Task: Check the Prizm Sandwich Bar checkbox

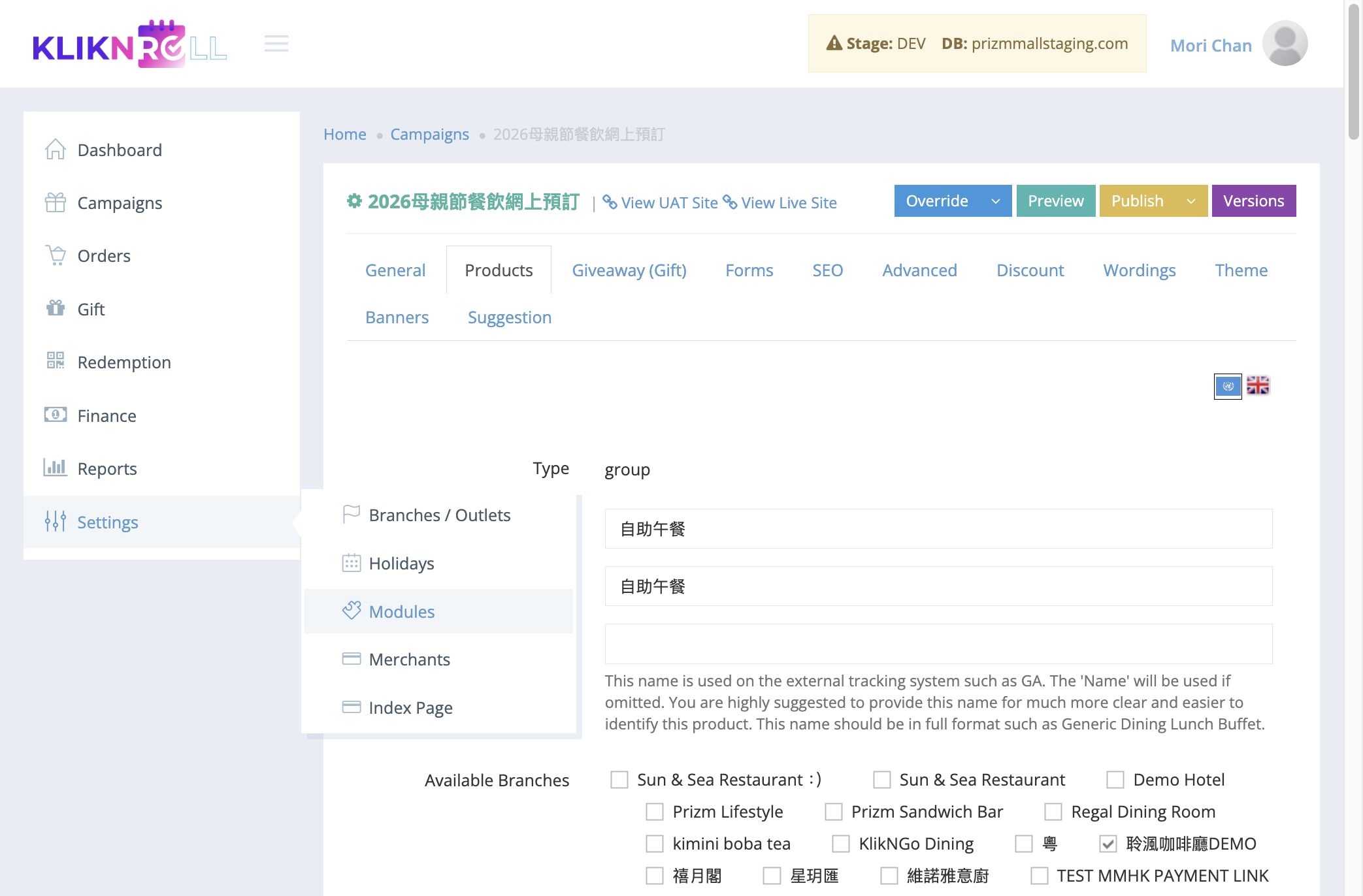Action: click(833, 811)
